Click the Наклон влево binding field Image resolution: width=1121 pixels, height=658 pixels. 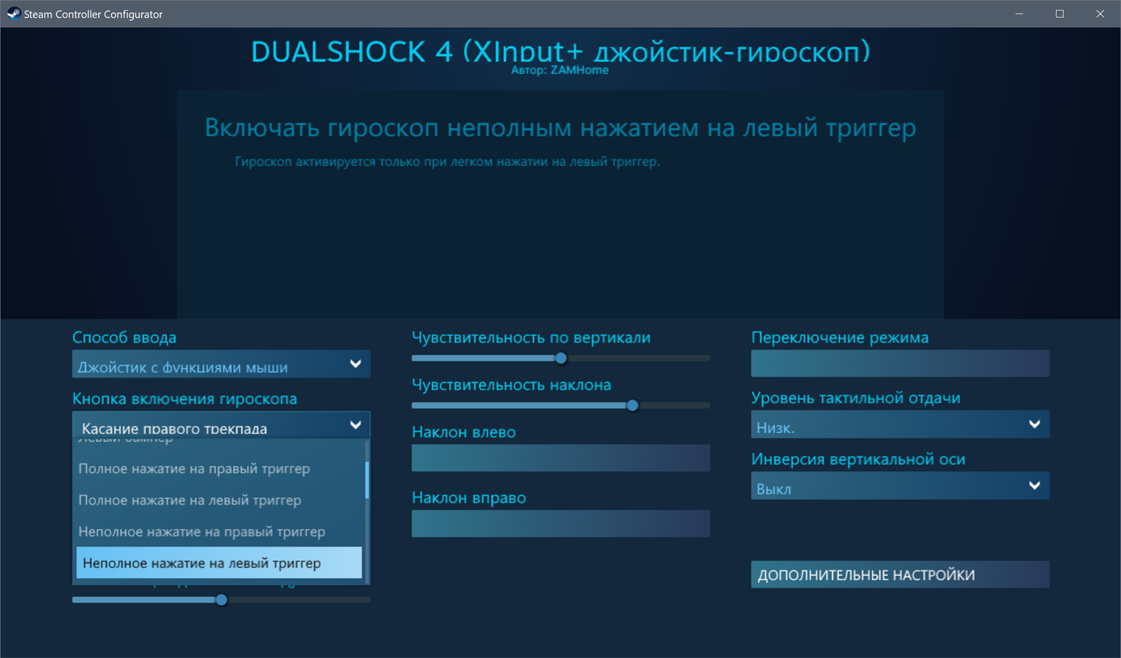pyautogui.click(x=561, y=458)
